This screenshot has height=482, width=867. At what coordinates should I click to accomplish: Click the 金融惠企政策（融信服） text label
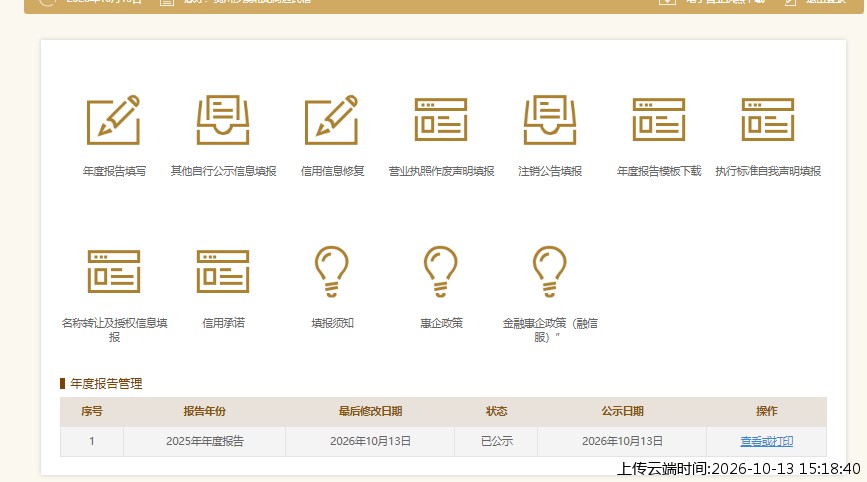pyautogui.click(x=550, y=330)
